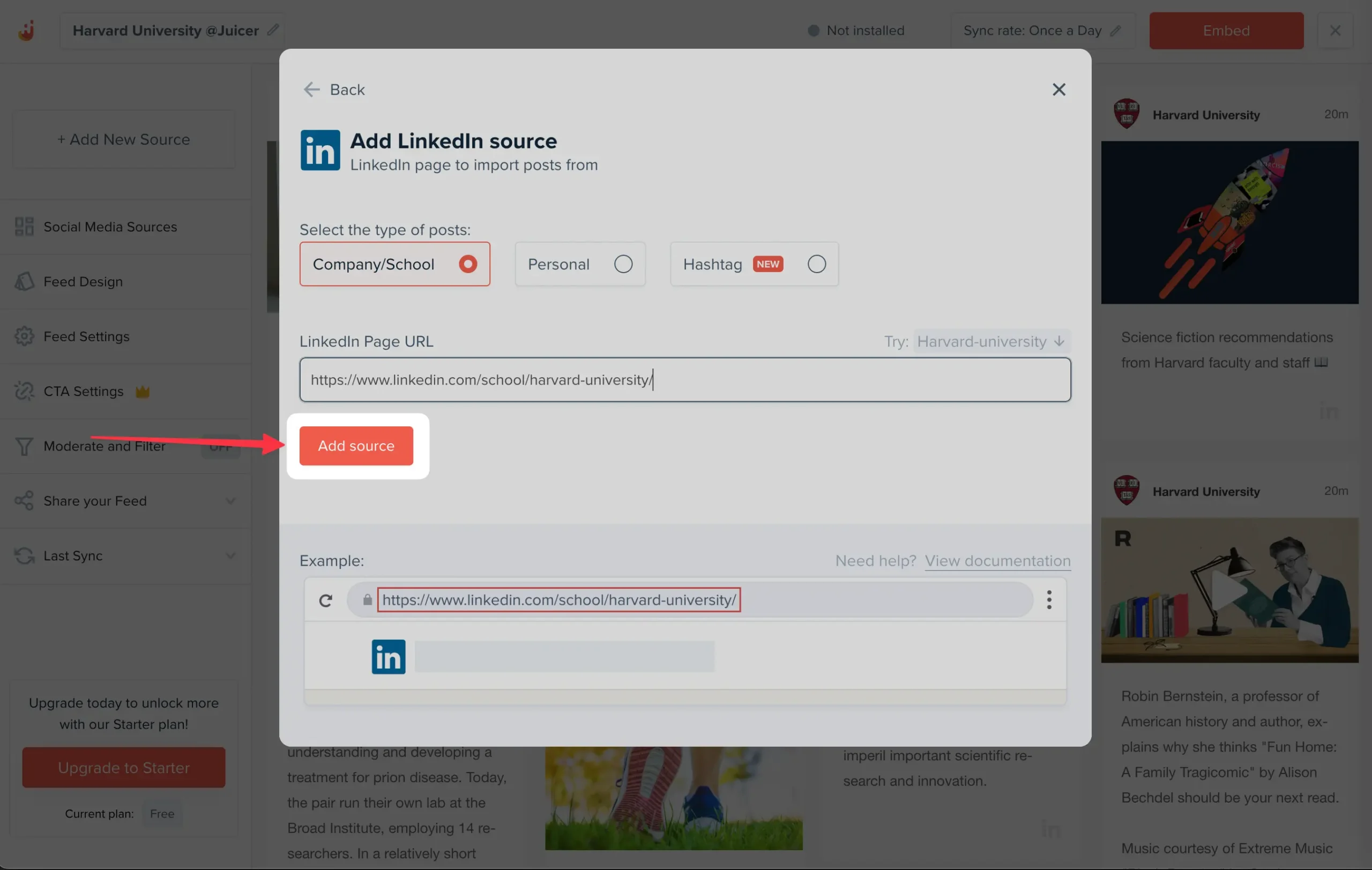1372x870 pixels.
Task: Toggle Moderate and Filter switch
Action: 220,446
